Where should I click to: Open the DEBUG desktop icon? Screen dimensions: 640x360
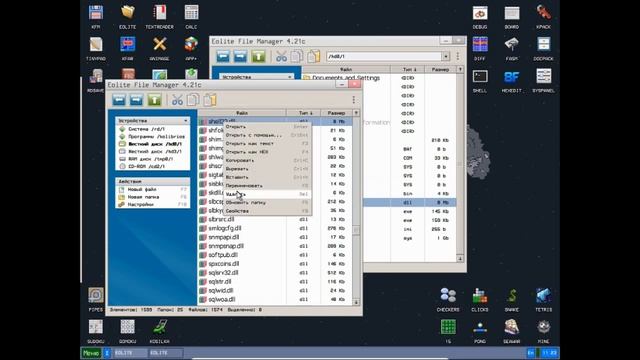480,16
